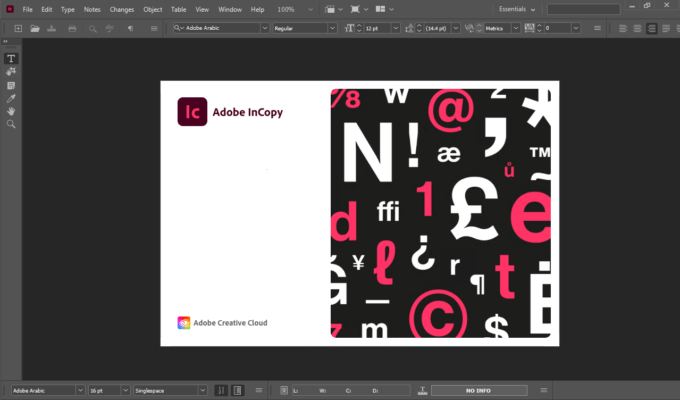This screenshot has width=680, height=400.
Task: Open the Notes menu
Action: tap(92, 9)
